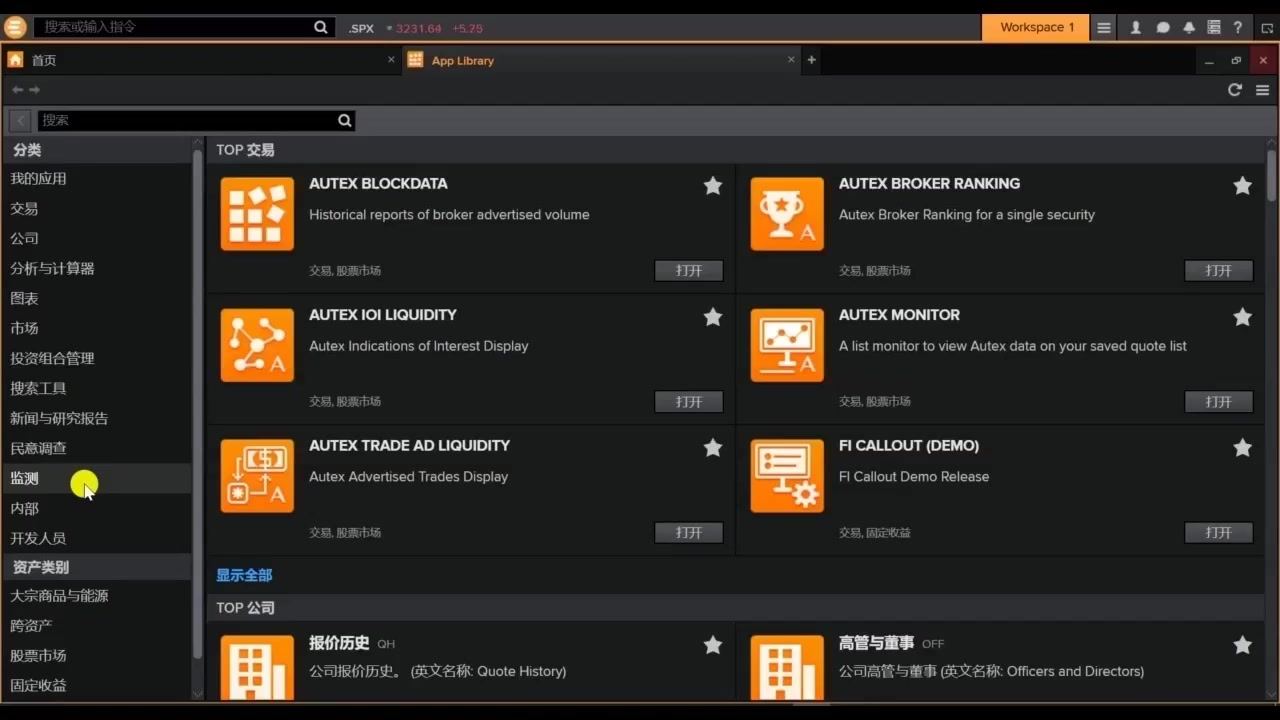Select 市场 category
1280x720 pixels.
coord(95,328)
